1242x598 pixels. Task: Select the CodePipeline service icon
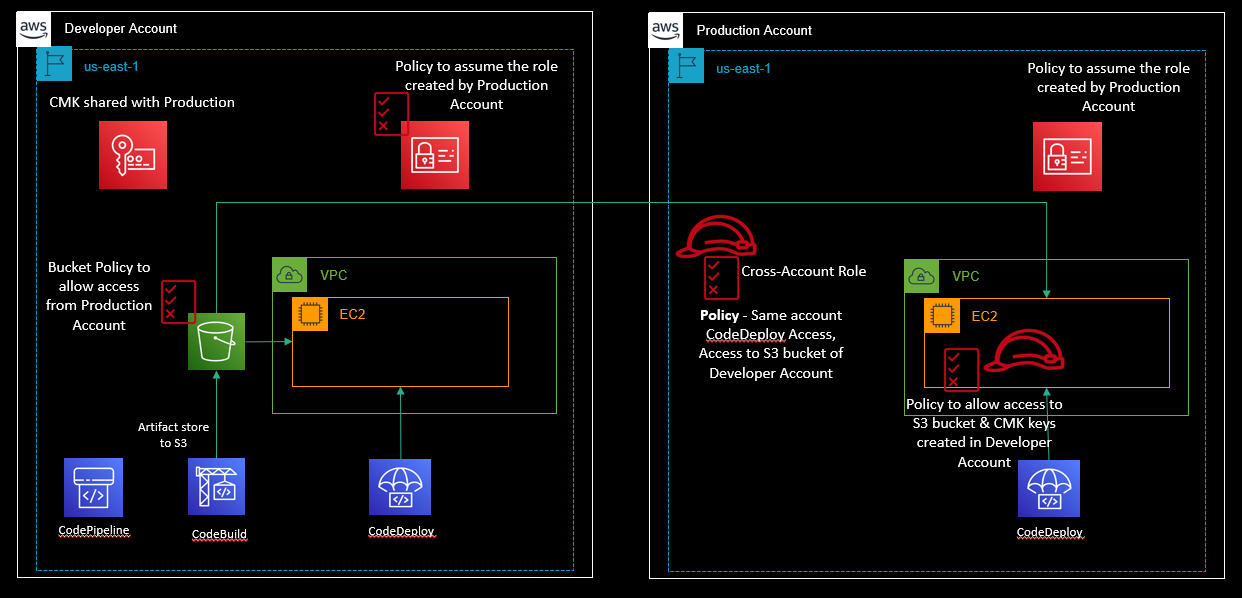pyautogui.click(x=93, y=487)
